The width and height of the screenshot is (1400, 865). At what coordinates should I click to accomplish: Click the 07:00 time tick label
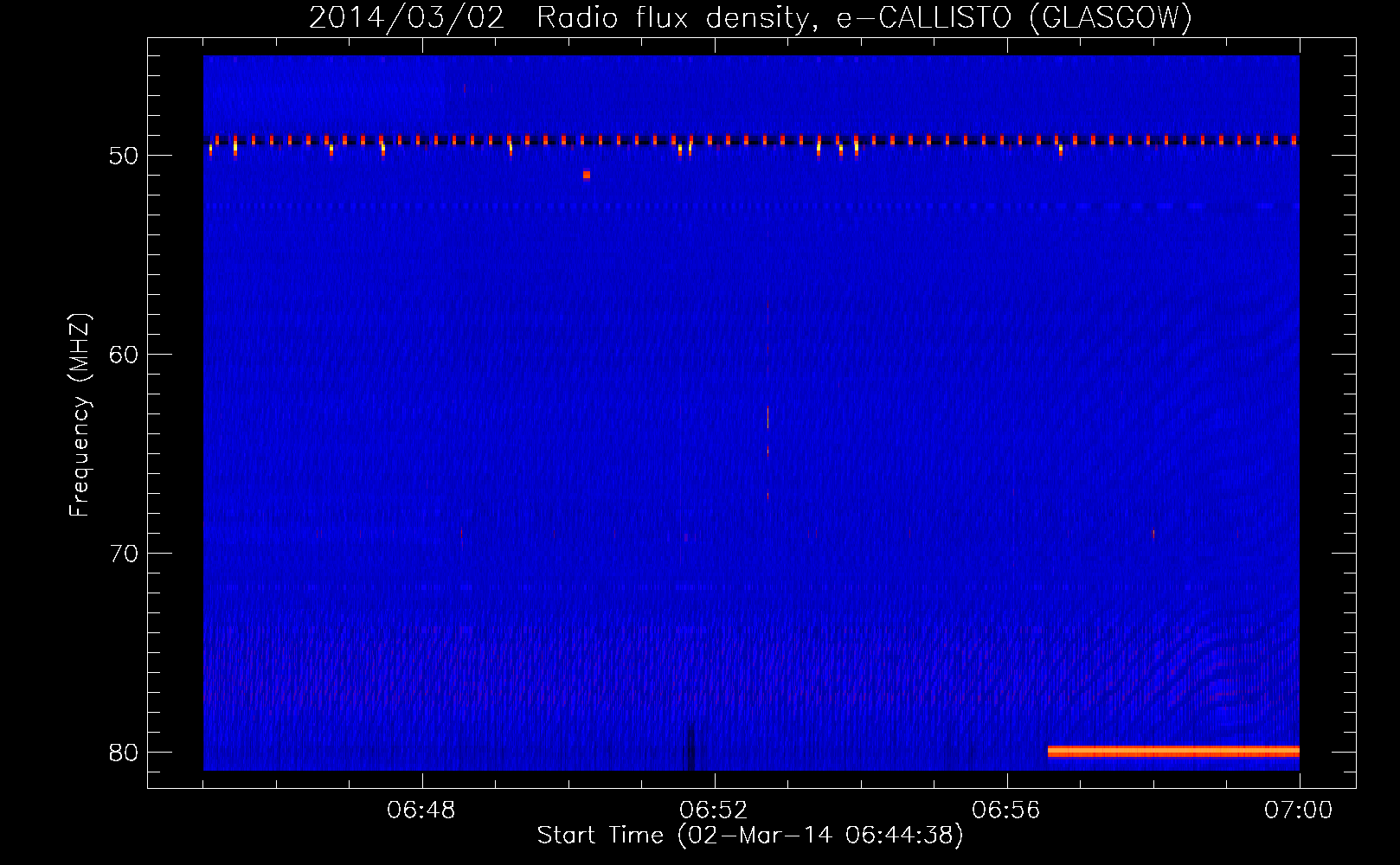click(1299, 811)
